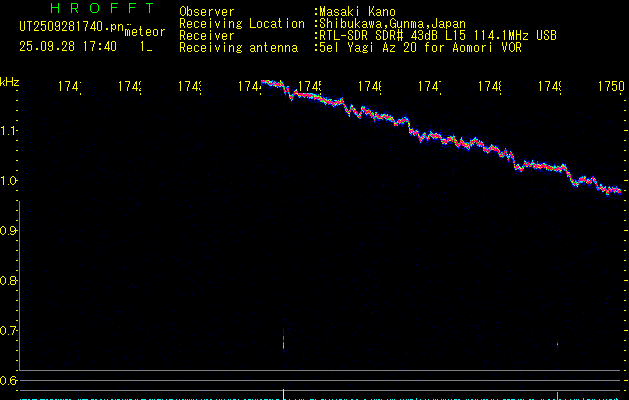Click the meteor label
This screenshot has height=400, width=629.
pyautogui.click(x=145, y=32)
